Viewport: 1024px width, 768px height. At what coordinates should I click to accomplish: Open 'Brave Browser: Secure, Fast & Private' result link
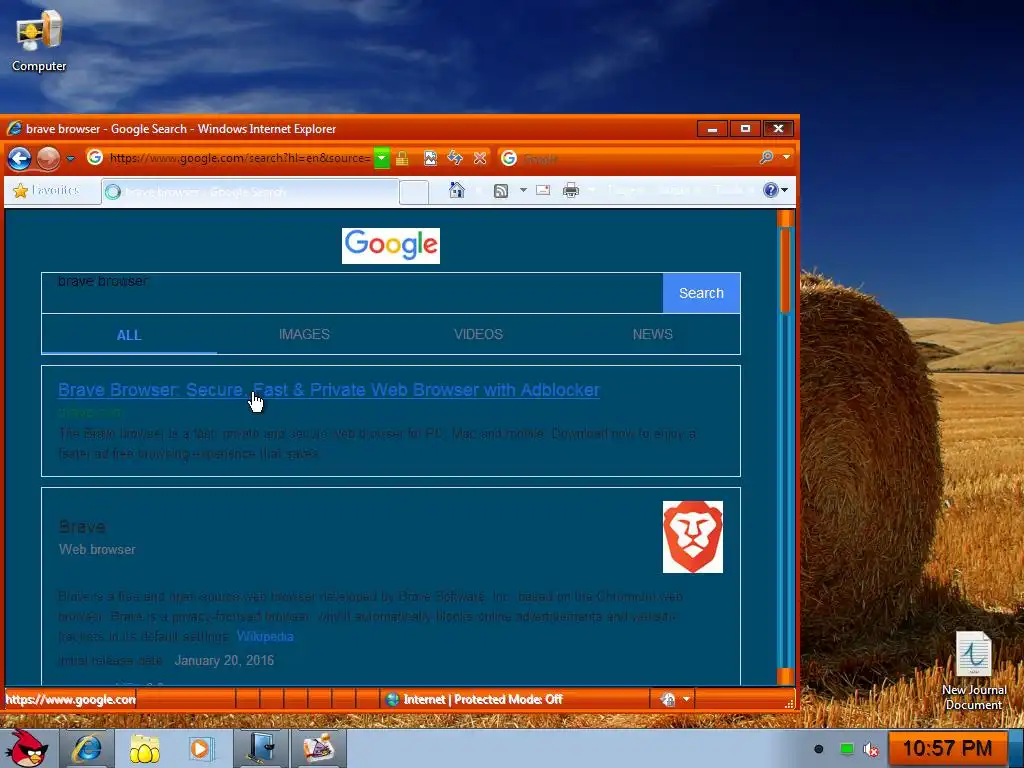[328, 390]
